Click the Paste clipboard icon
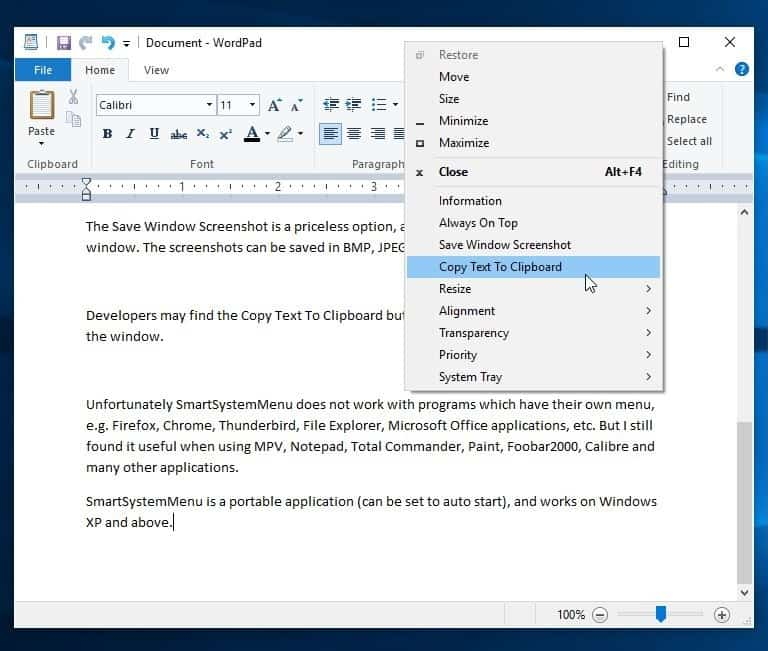The height and width of the screenshot is (651, 768). 41,105
